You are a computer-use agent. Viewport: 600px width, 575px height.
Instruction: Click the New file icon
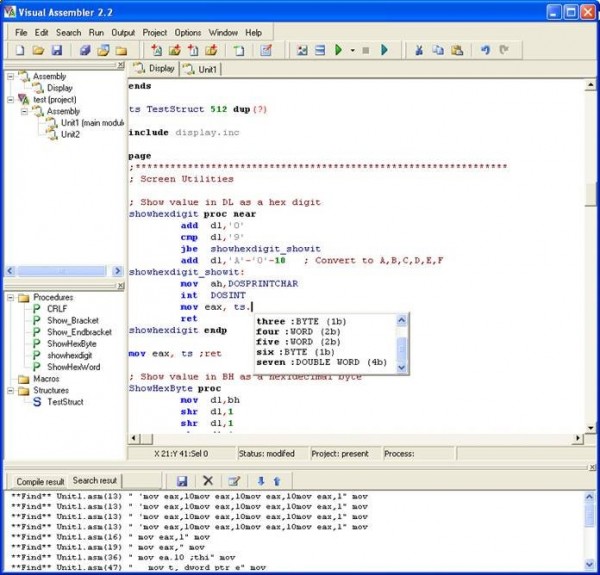[x=20, y=50]
